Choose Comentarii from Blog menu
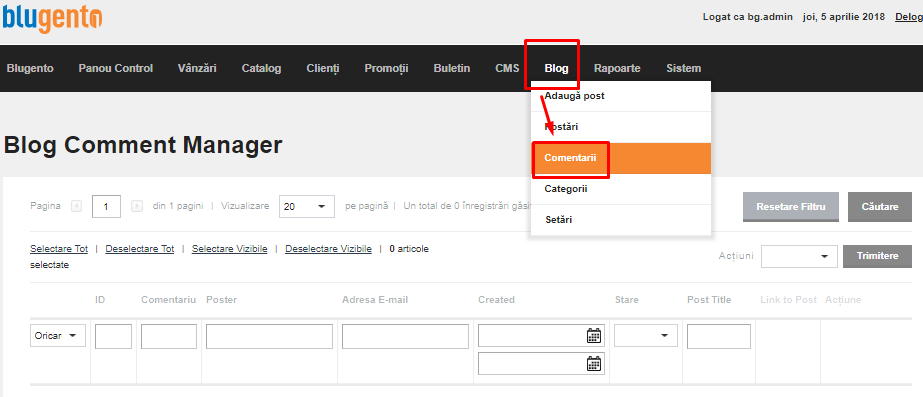923x397 pixels. point(621,158)
